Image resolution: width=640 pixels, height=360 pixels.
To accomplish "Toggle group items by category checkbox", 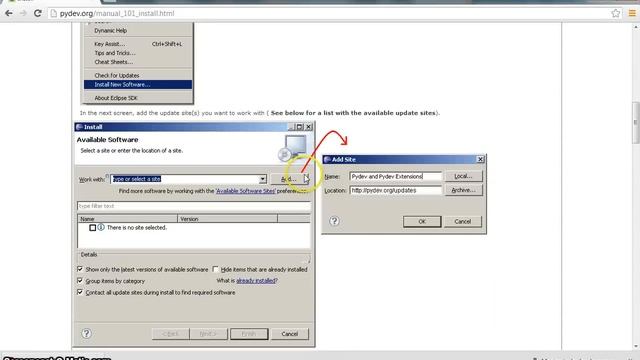I will [x=80, y=280].
